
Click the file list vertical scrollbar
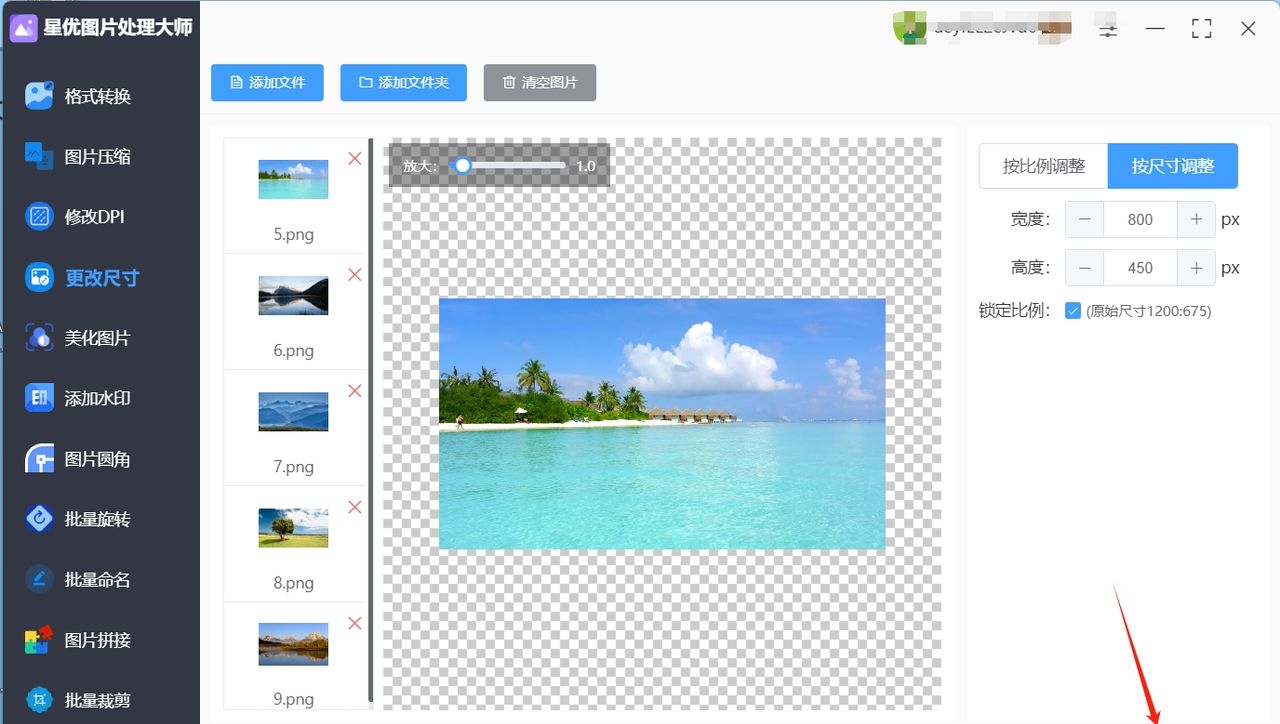click(371, 420)
